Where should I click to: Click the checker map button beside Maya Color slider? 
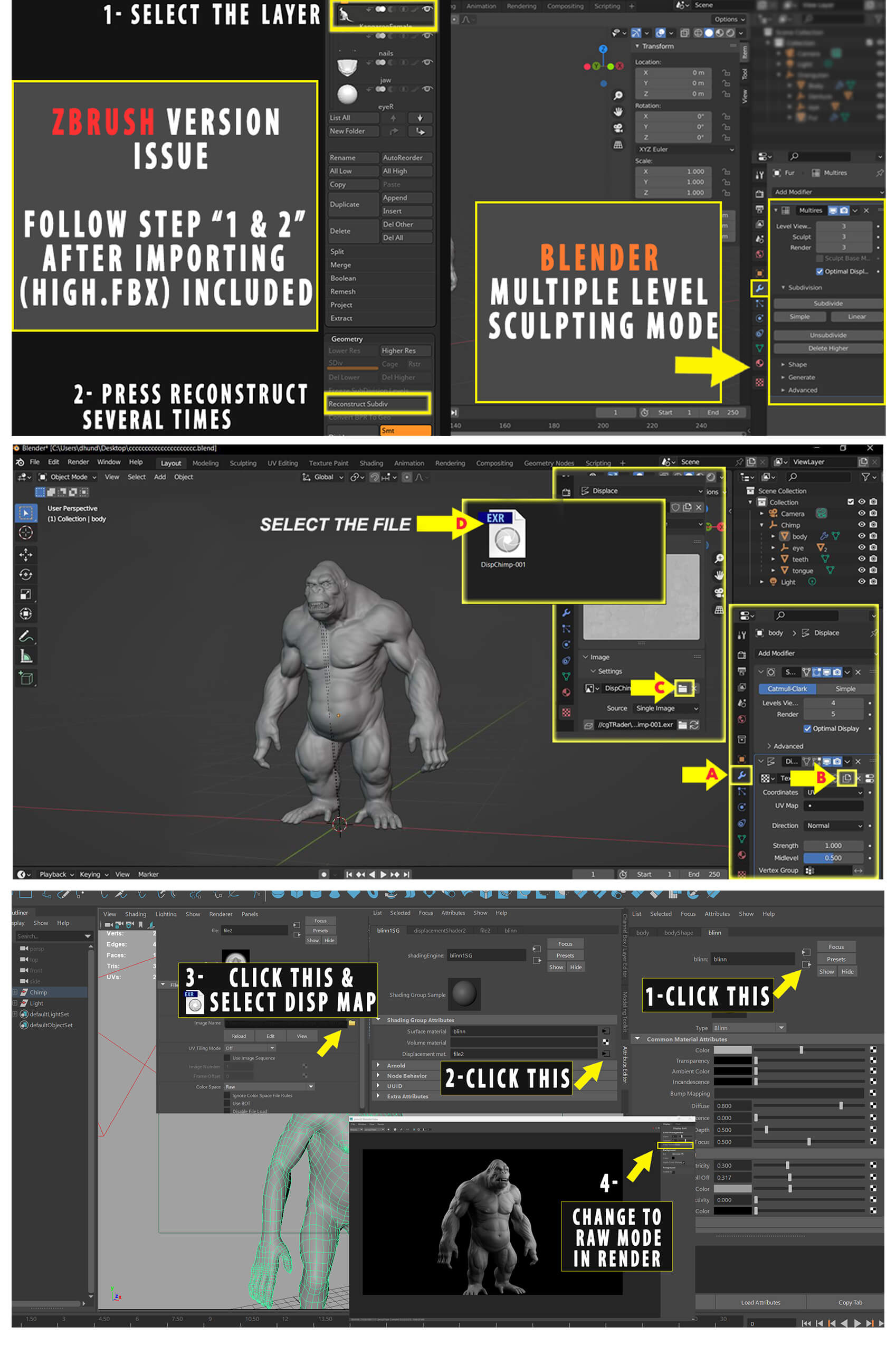(872, 1050)
